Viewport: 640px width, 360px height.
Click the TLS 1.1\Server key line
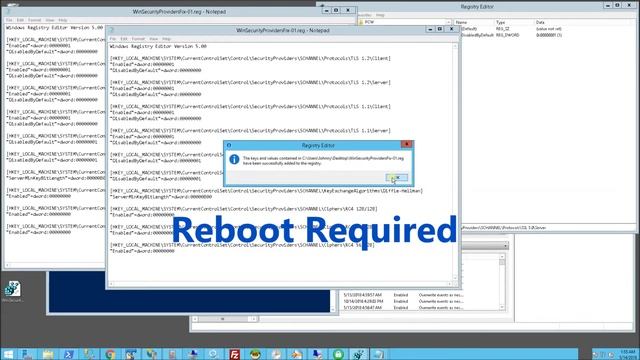tap(250, 131)
